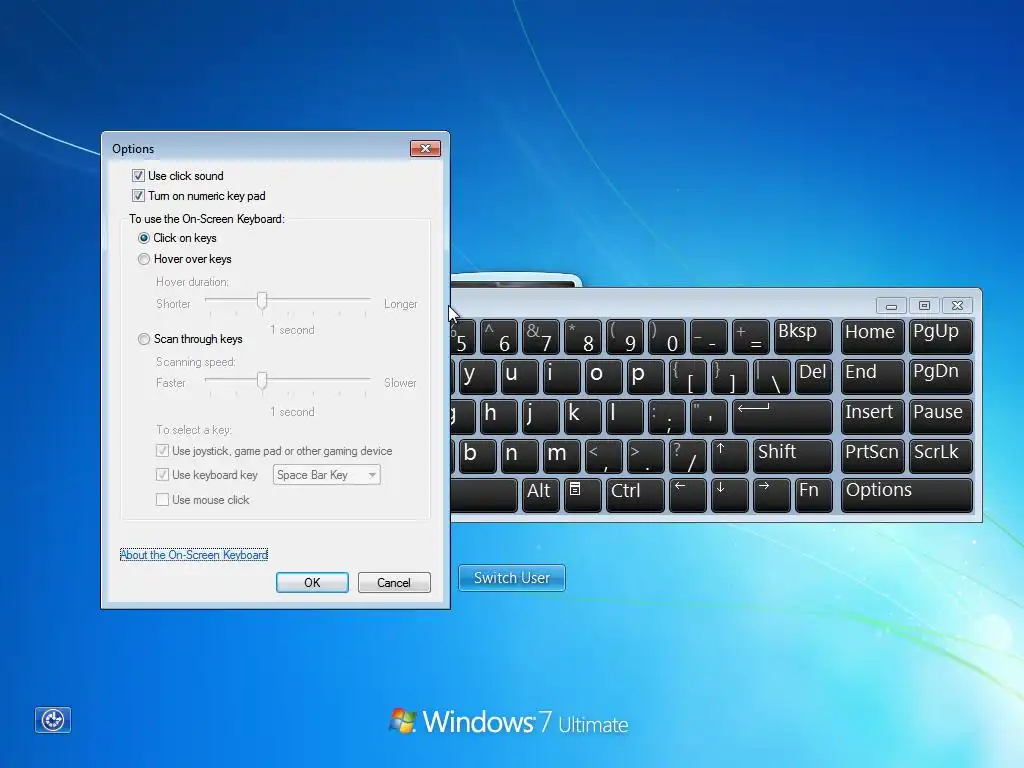The height and width of the screenshot is (768, 1024).
Task: Tap the context menu key on keyboard
Action: 582,495
